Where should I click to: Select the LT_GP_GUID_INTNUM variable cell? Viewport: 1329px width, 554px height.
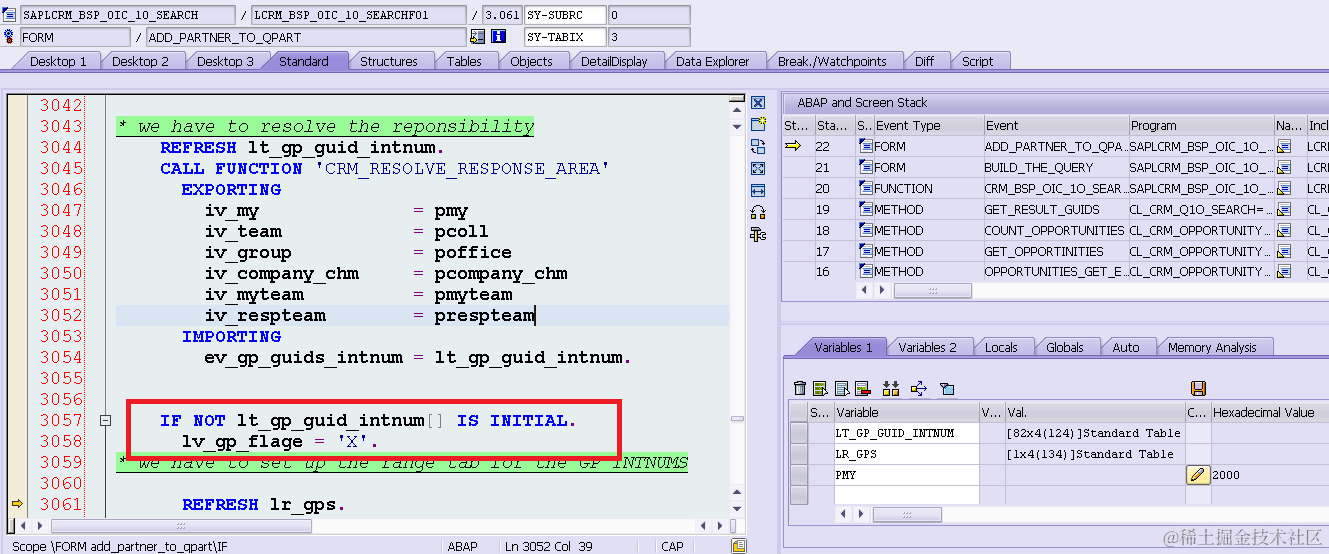(x=905, y=433)
